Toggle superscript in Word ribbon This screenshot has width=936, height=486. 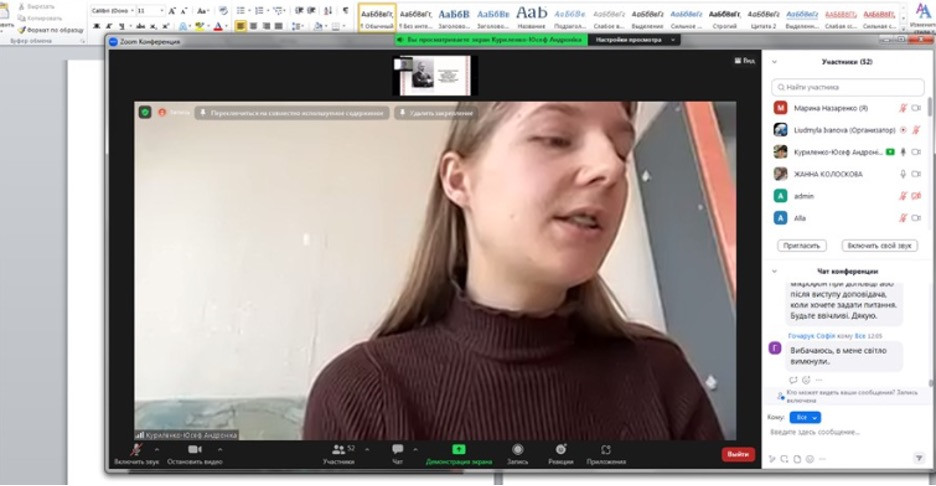pyautogui.click(x=166, y=26)
